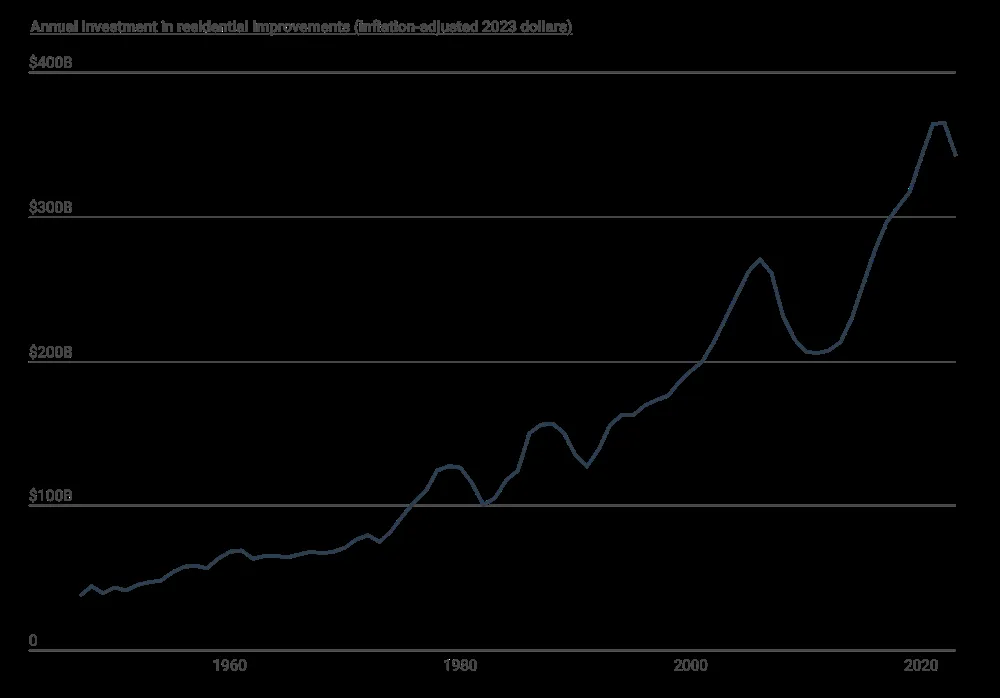Viewport: 1000px width, 698px height.
Task: Click the rightmost end point of the line
Action: coord(956,155)
